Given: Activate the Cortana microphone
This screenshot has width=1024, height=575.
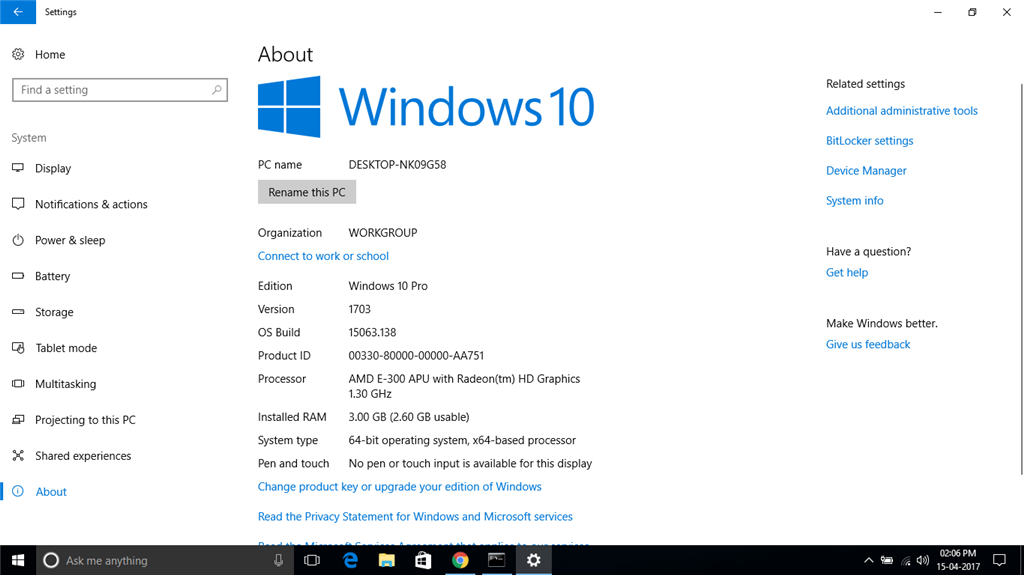Looking at the screenshot, I should [278, 560].
